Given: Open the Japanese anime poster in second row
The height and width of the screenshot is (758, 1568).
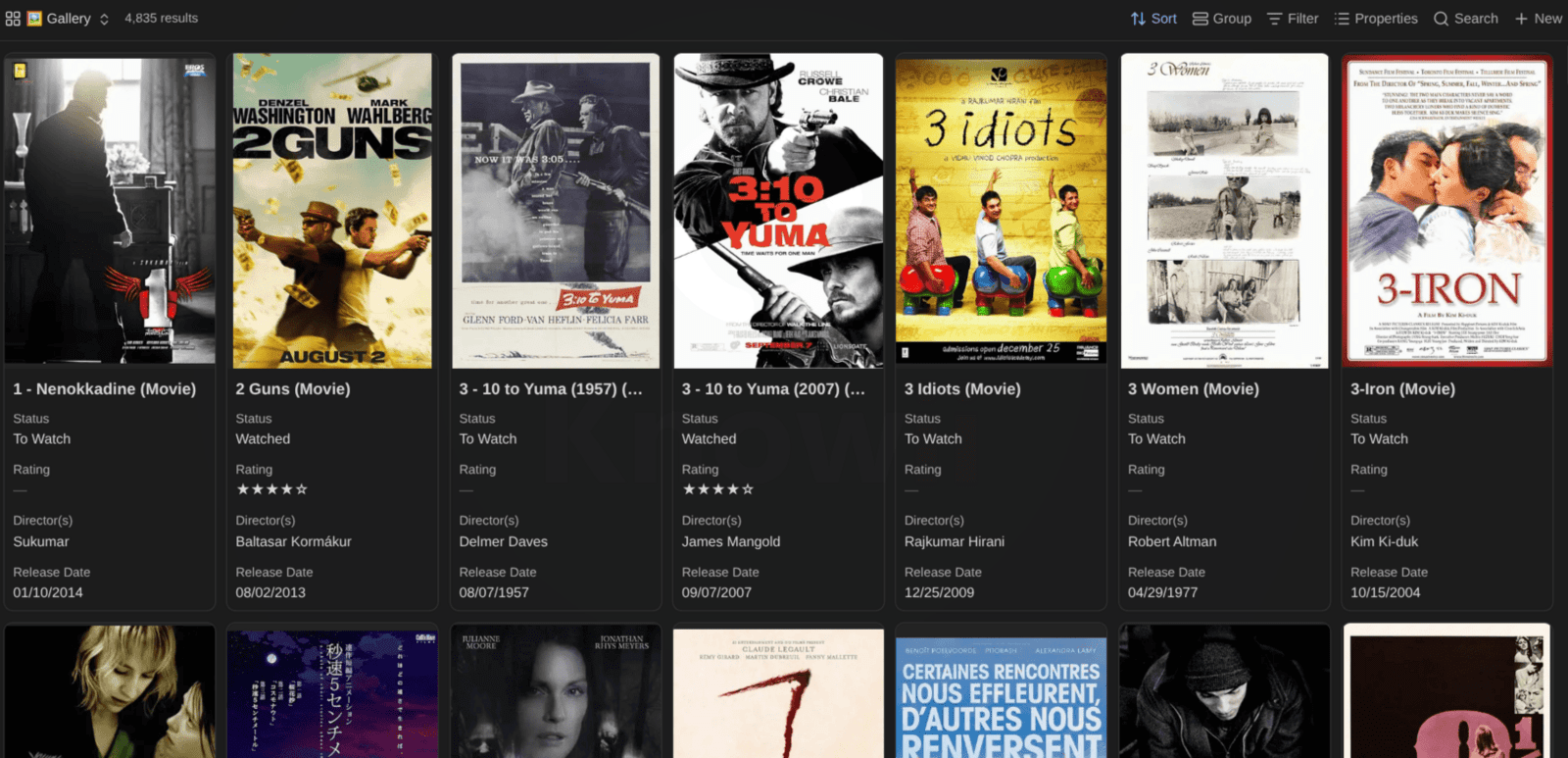Looking at the screenshot, I should click(332, 692).
